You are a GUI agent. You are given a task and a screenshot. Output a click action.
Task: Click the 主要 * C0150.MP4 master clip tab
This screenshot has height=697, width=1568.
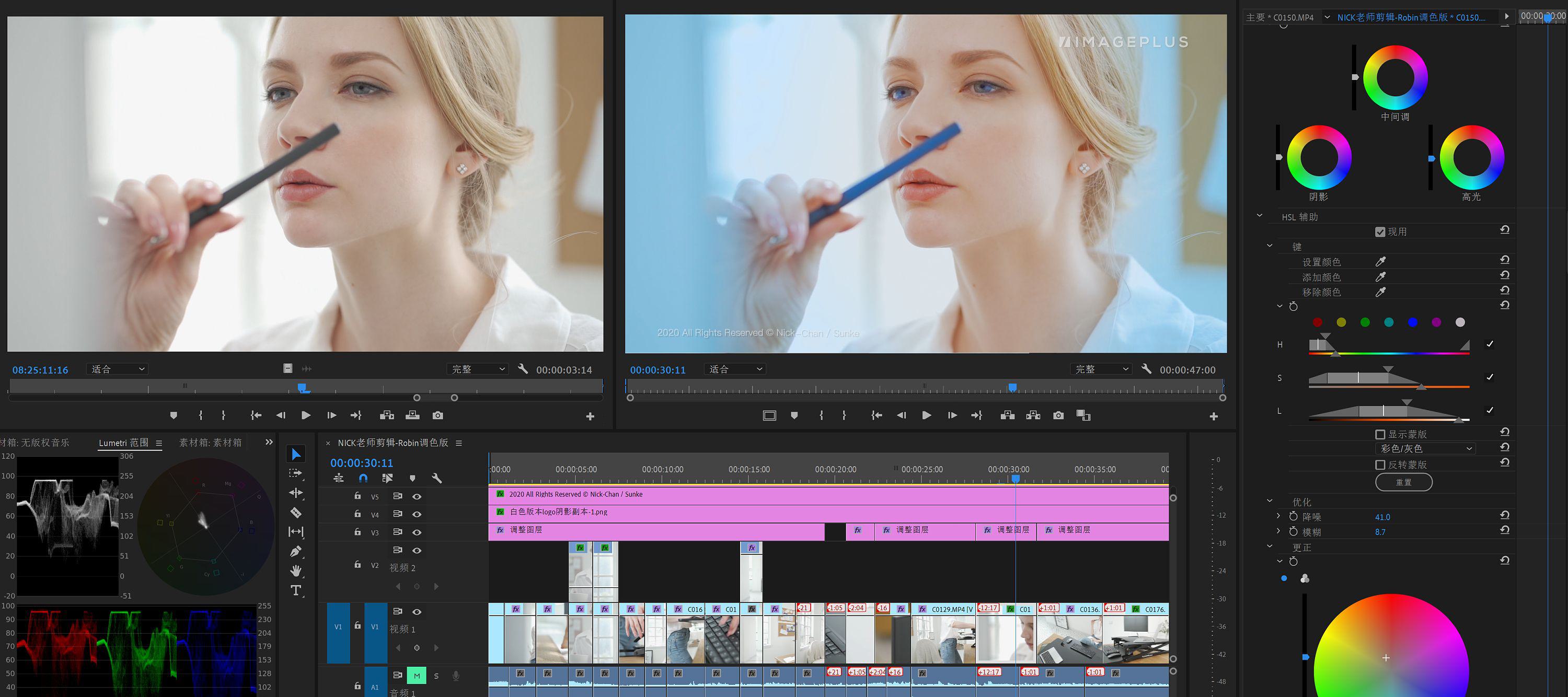tap(1279, 18)
